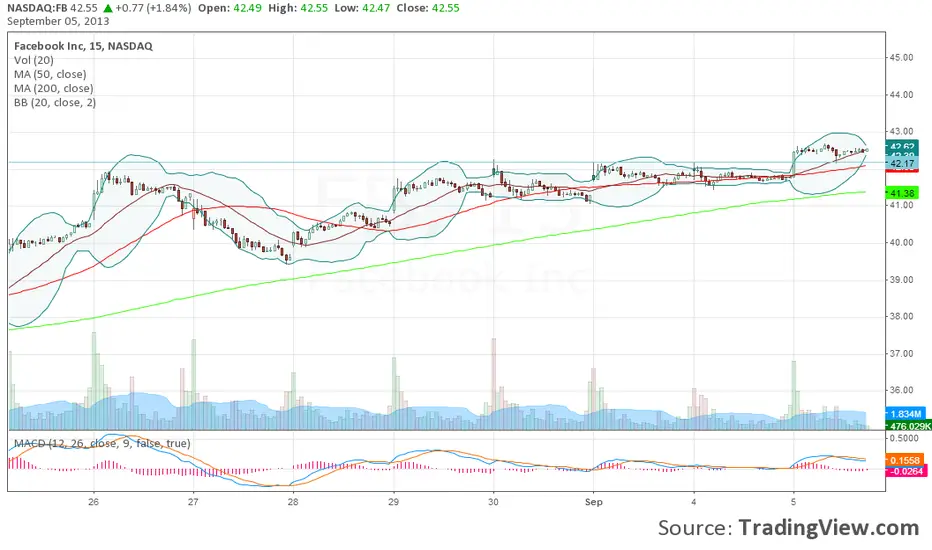Select the Facebook Inc, 15, NASDAQ legend title

(x=83, y=46)
